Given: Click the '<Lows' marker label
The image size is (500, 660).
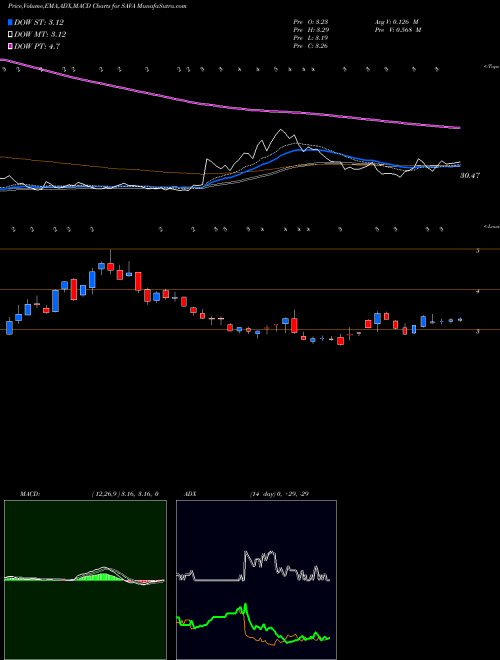Looking at the screenshot, I should coord(491,226).
